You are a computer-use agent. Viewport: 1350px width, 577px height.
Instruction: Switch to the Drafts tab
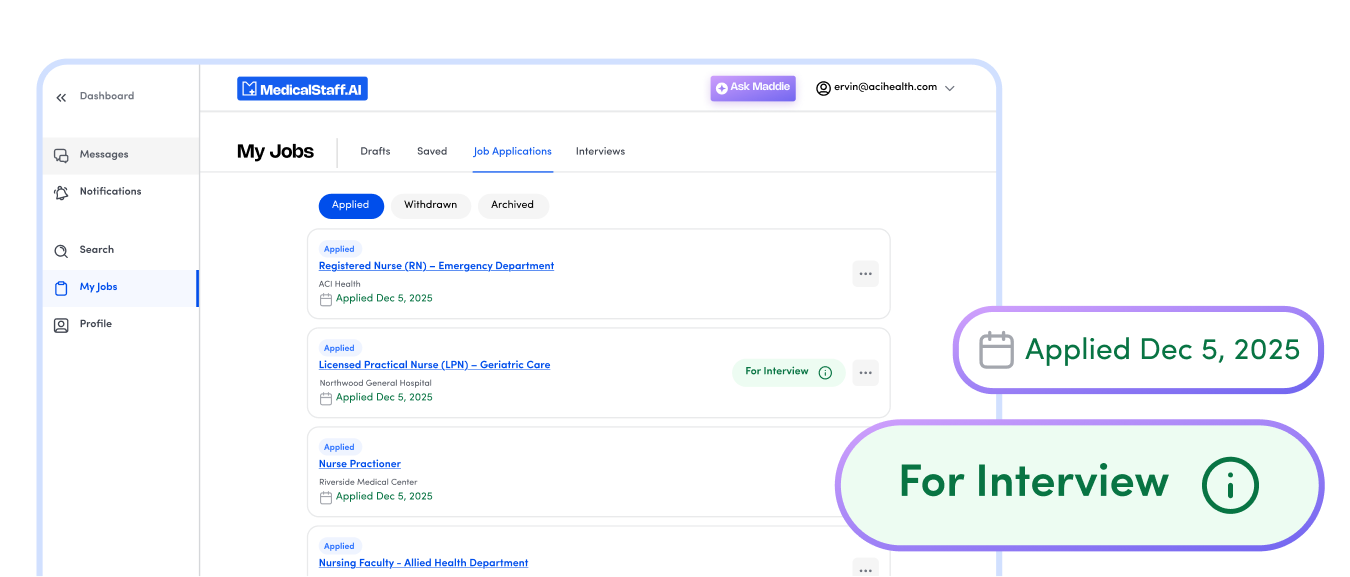click(x=375, y=152)
